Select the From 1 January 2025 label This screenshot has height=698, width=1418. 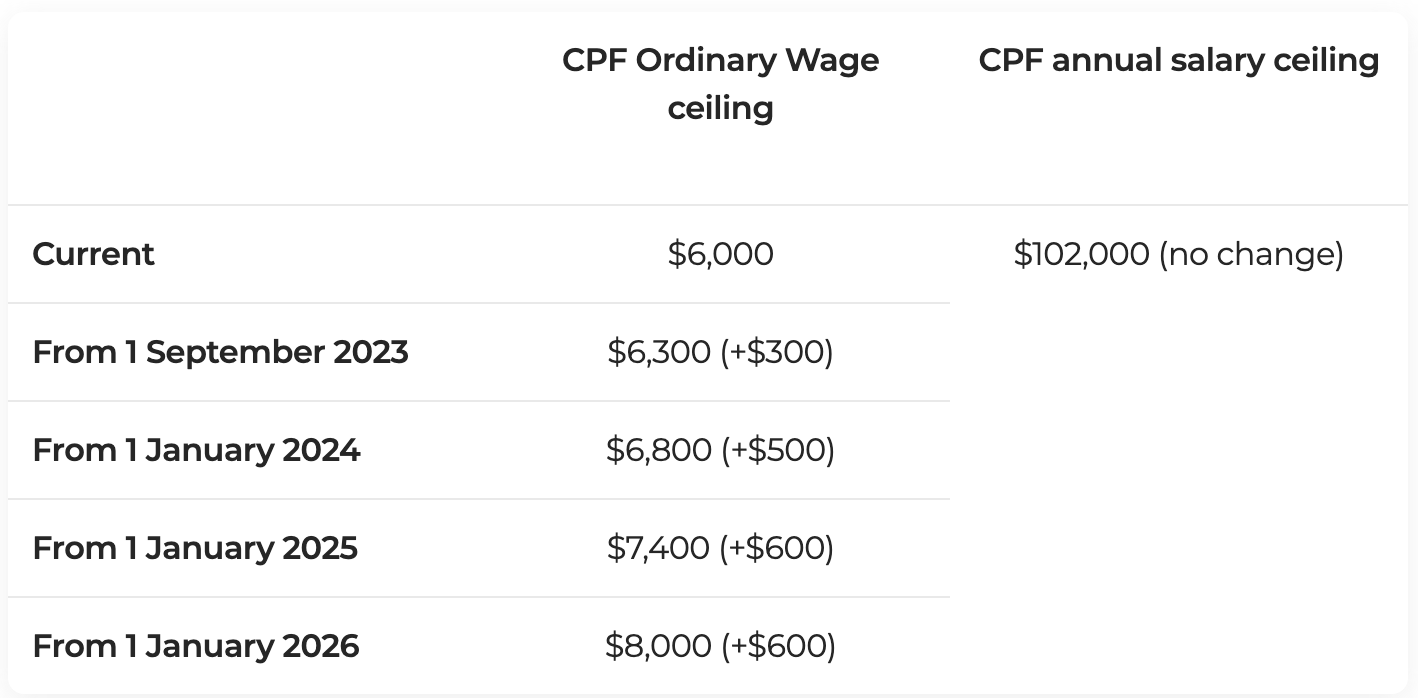[195, 548]
